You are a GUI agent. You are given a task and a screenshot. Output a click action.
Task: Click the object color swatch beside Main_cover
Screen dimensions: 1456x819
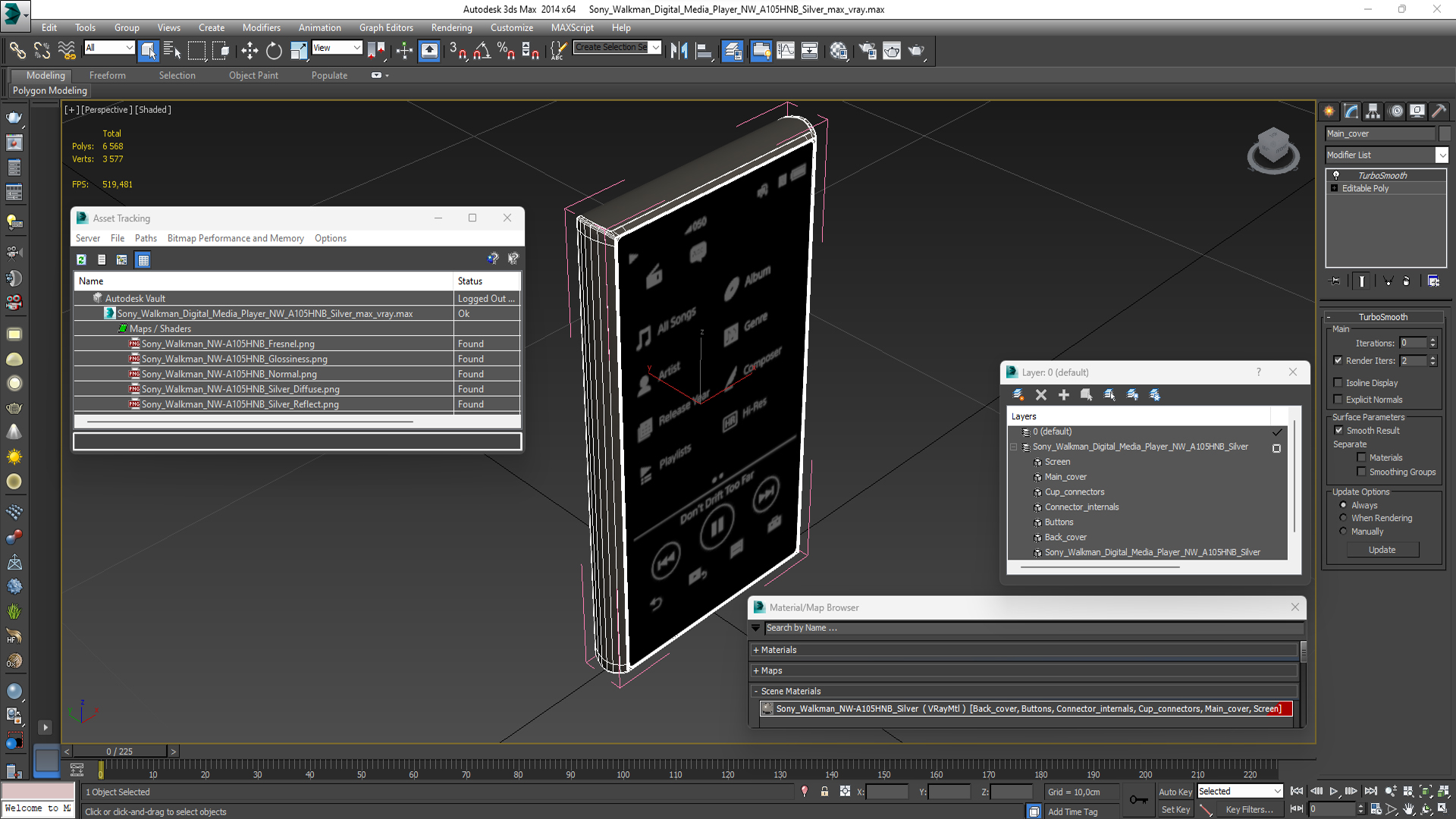pos(1444,133)
